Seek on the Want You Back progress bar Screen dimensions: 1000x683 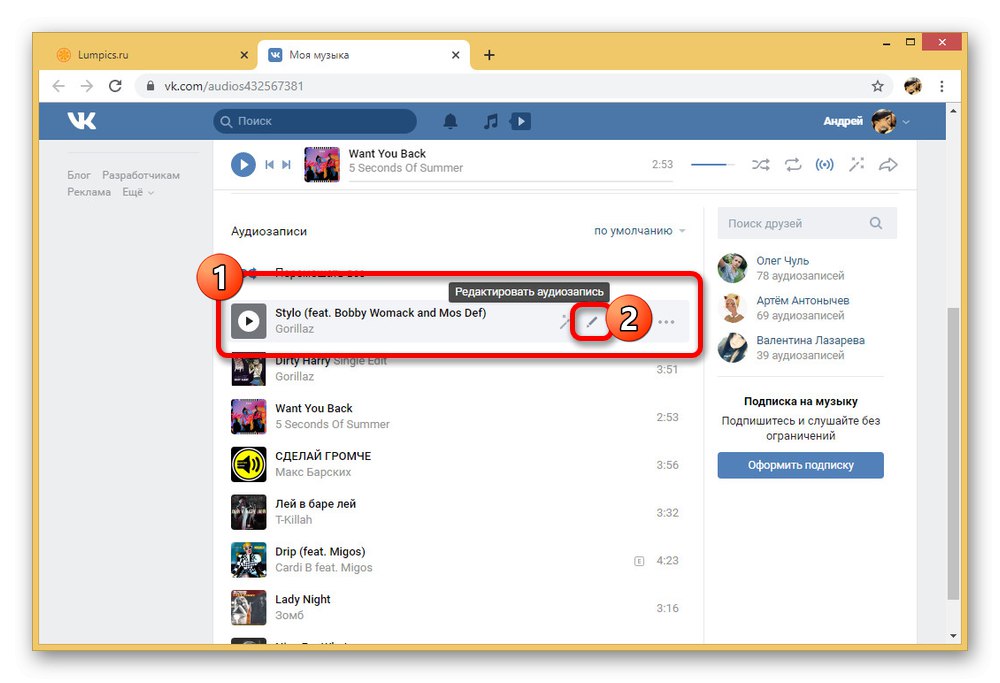pyautogui.click(x=510, y=181)
